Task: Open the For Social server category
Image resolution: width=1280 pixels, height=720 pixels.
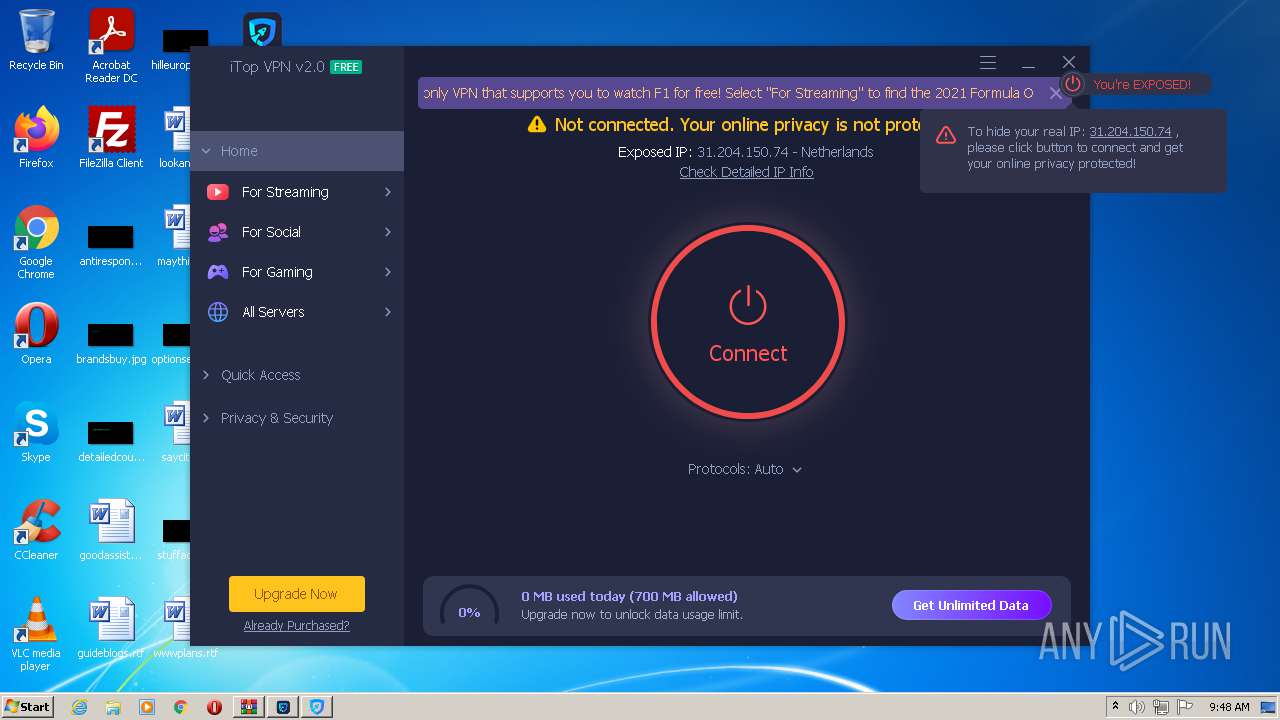Action: pyautogui.click(x=297, y=232)
